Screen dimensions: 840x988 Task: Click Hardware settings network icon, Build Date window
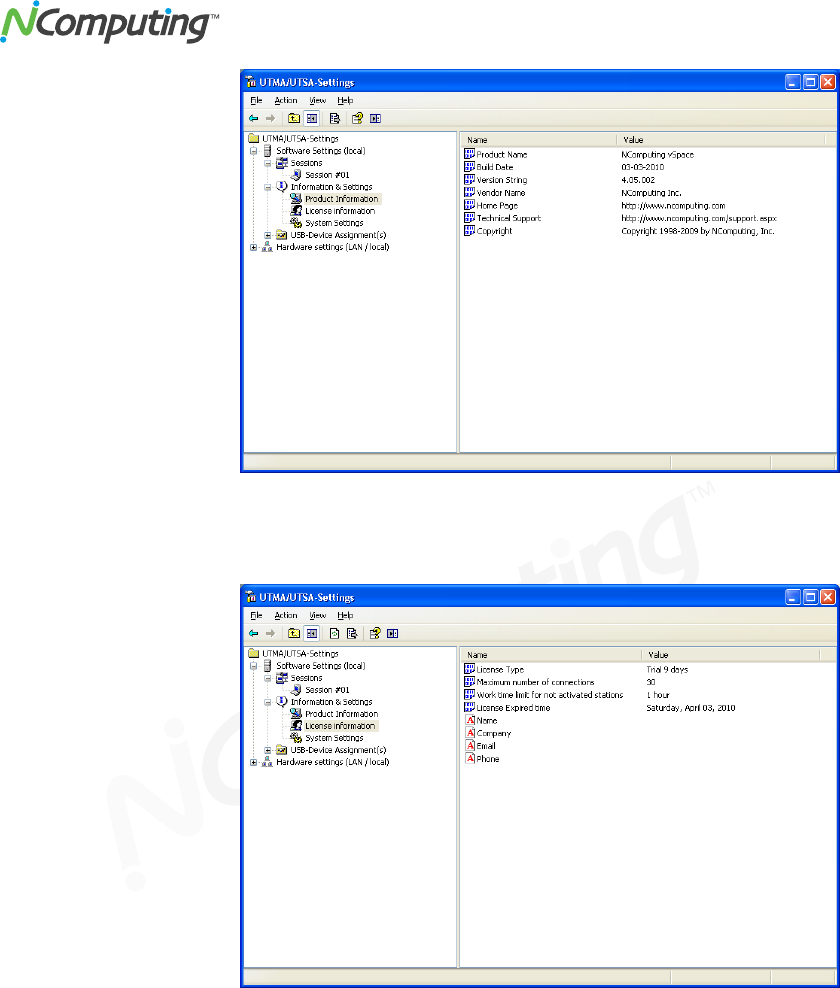coord(267,247)
